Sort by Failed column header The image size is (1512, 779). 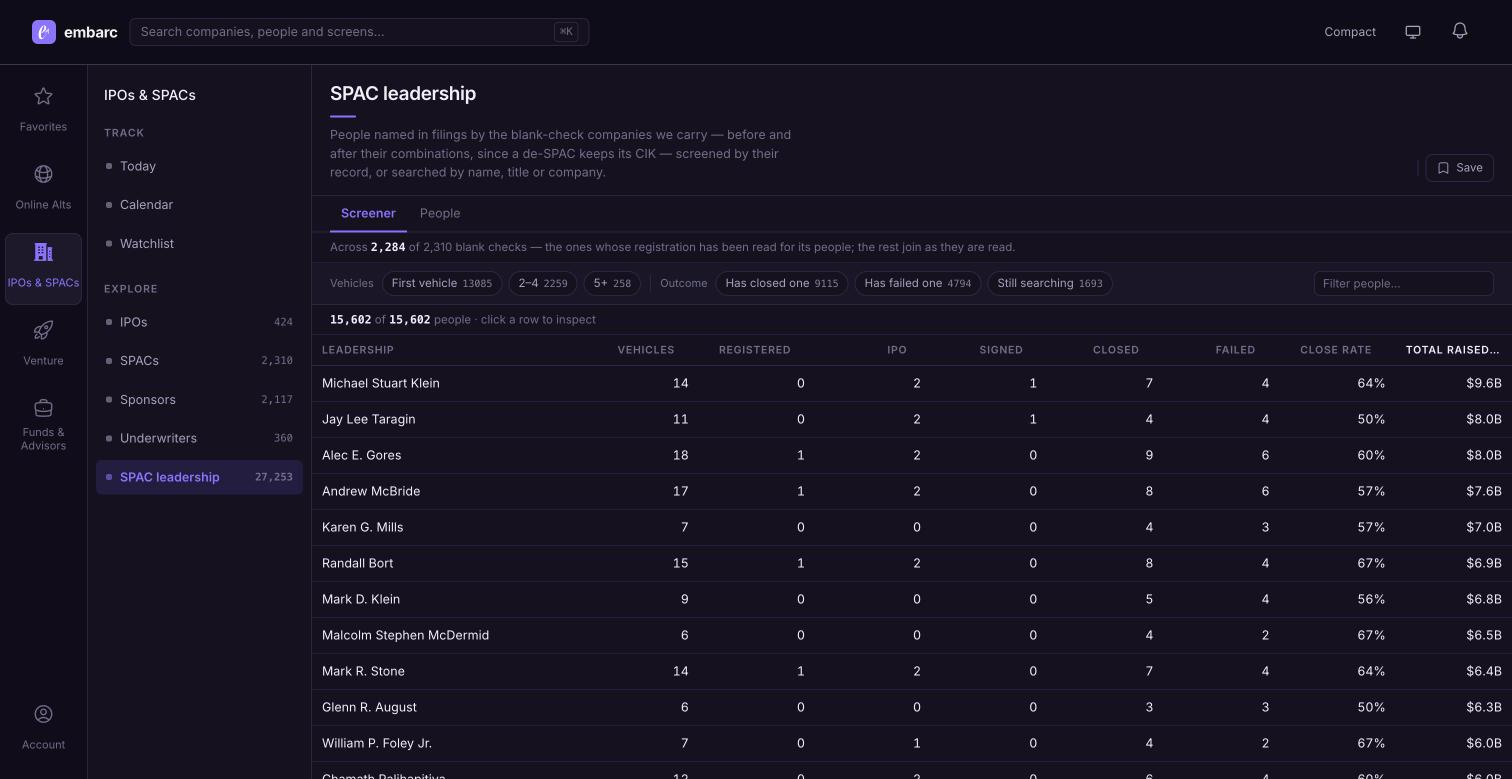[x=1235, y=350]
